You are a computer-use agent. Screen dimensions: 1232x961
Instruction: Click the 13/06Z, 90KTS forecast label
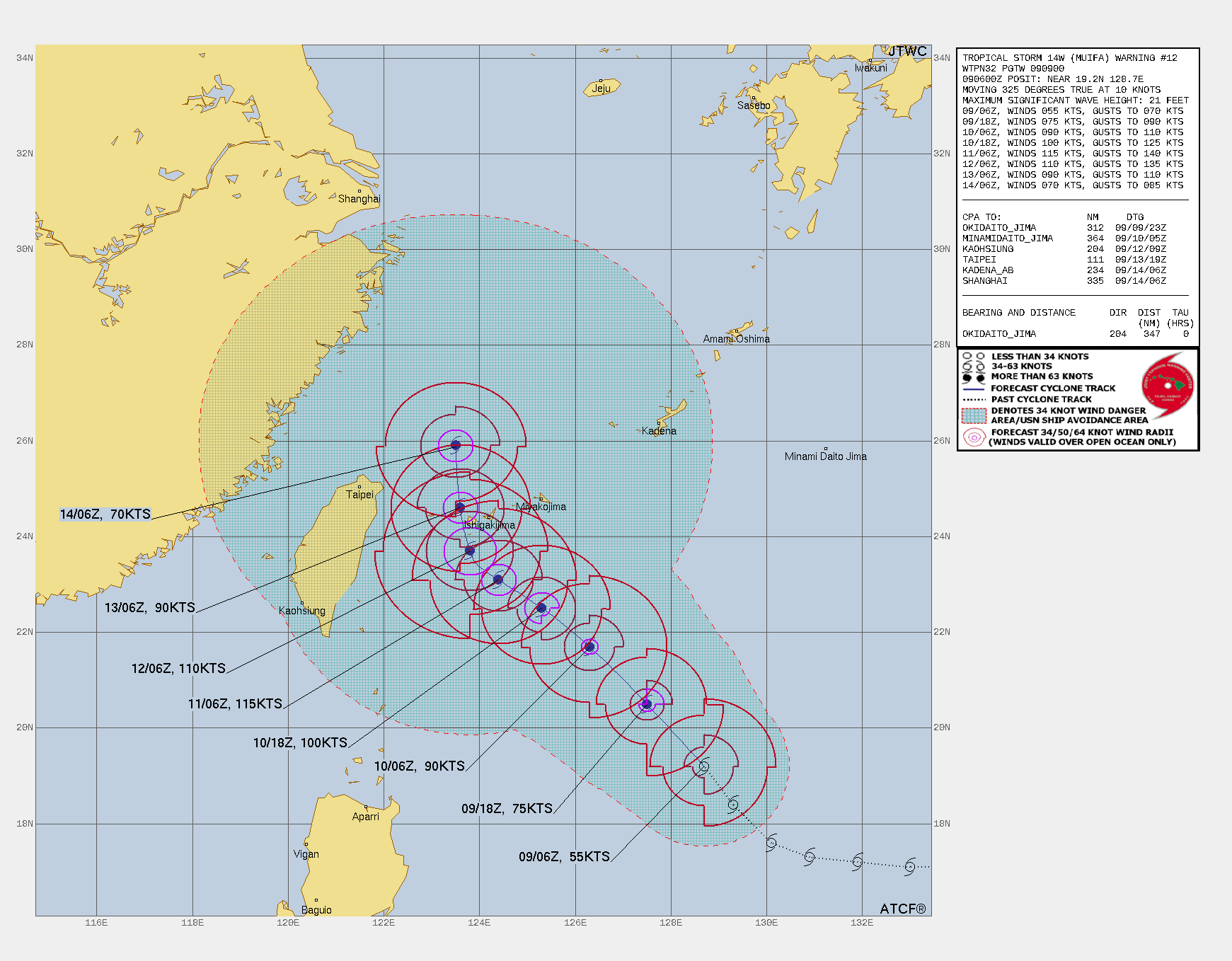point(150,608)
